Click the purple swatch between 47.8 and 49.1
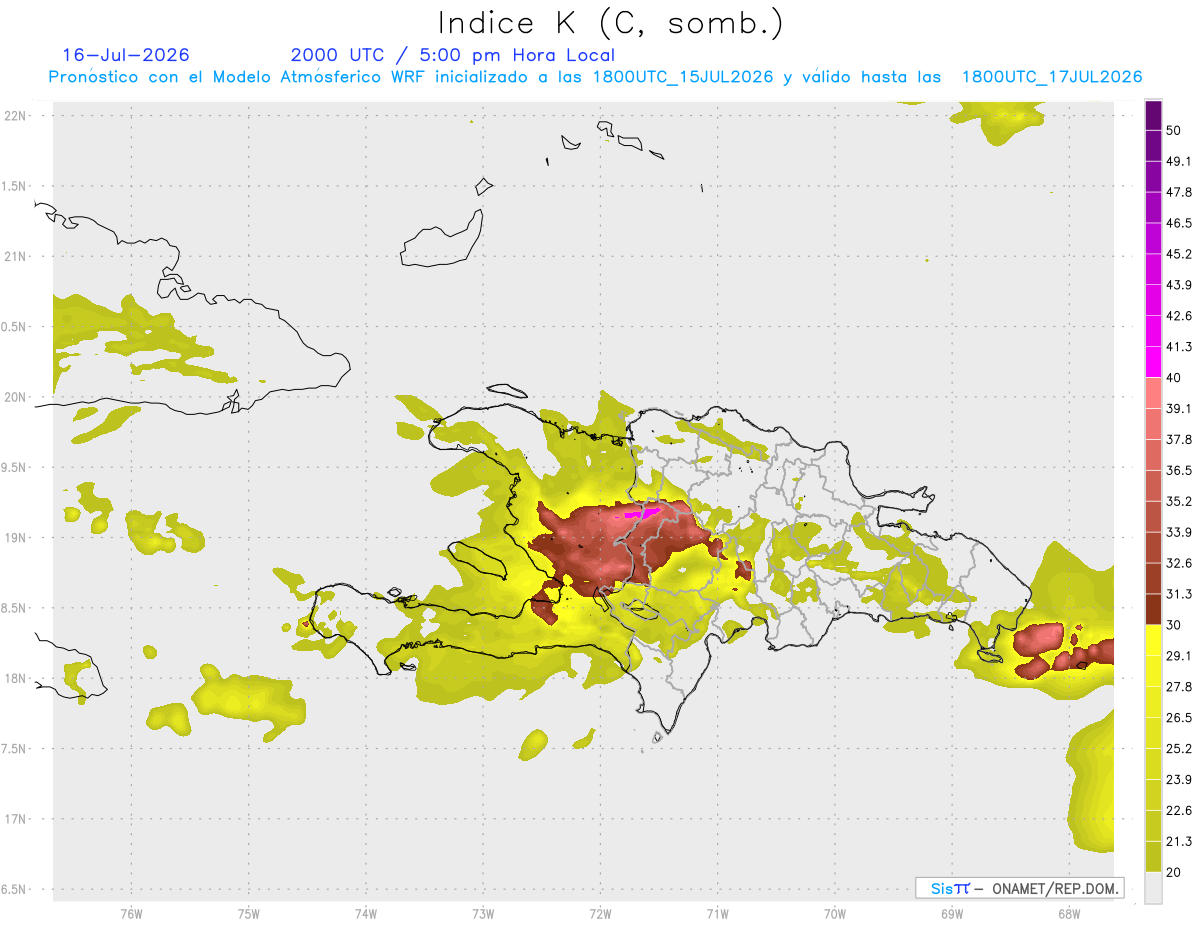The width and height of the screenshot is (1200, 927). [x=1153, y=177]
